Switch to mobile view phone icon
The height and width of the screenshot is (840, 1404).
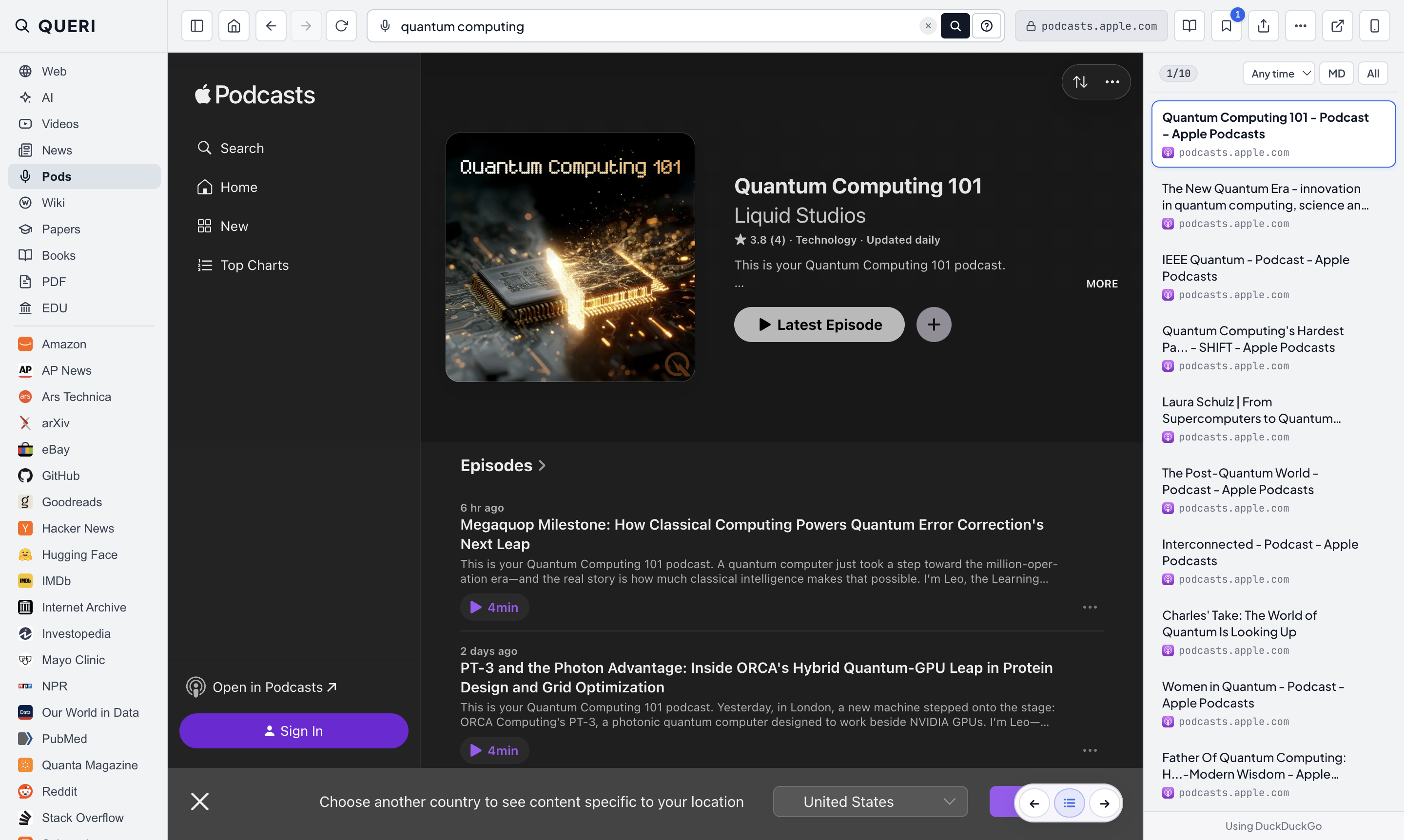(1375, 26)
